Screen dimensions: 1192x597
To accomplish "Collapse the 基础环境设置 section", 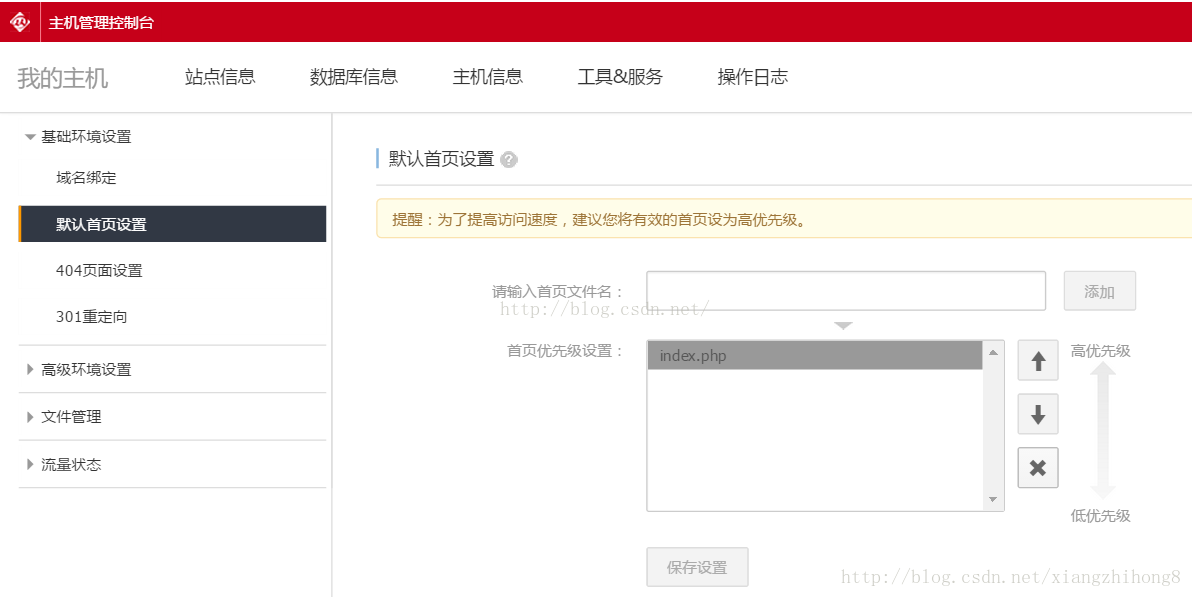I will point(78,137).
